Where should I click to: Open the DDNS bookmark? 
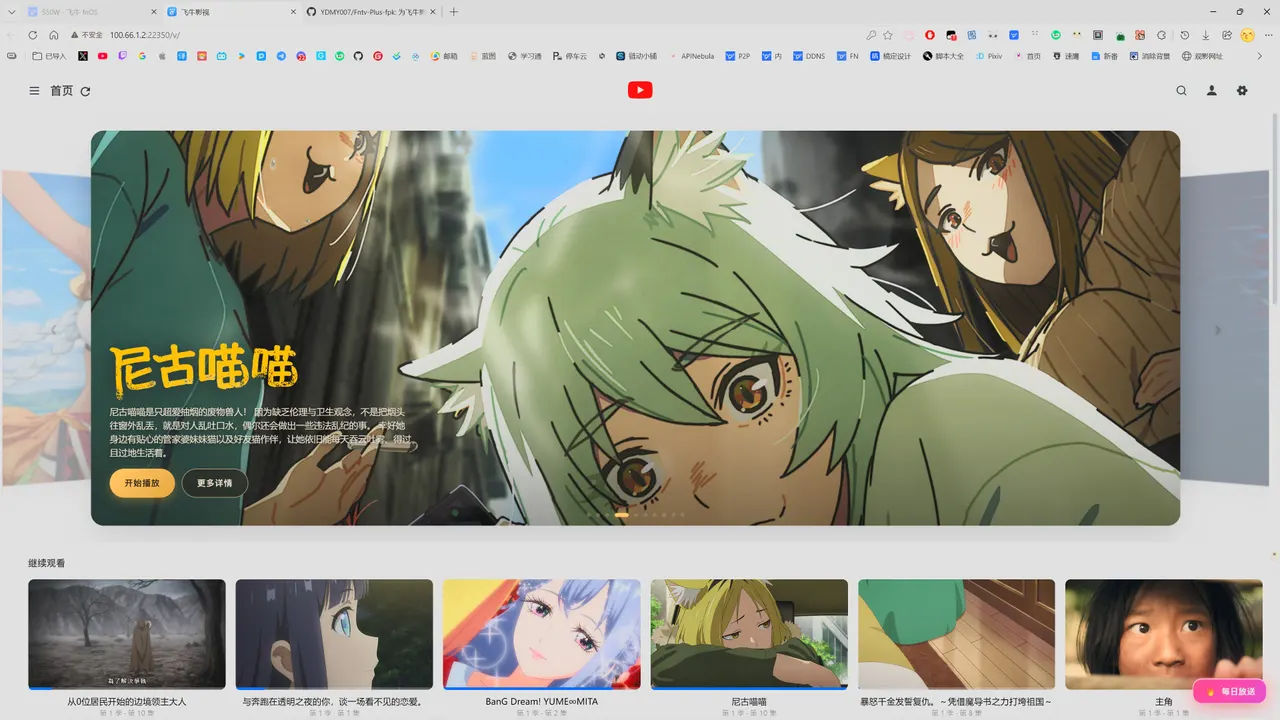pos(809,56)
